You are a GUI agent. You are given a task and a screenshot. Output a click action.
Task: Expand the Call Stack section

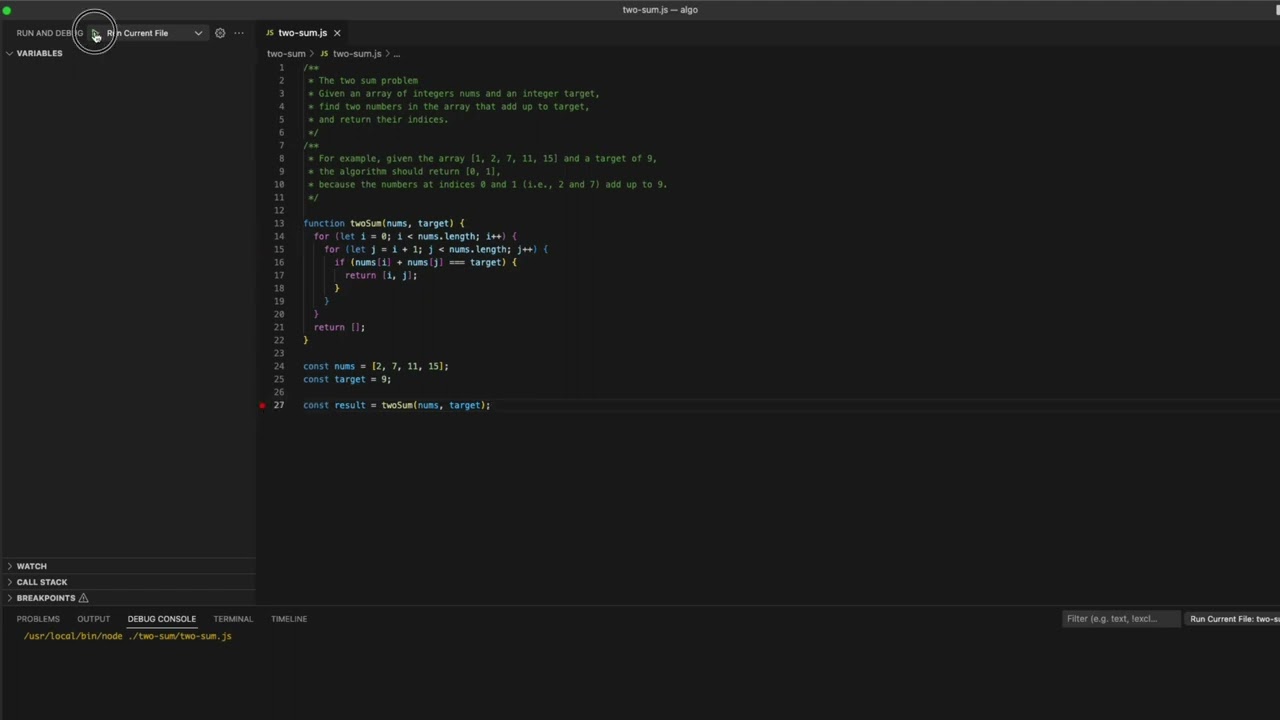41,582
